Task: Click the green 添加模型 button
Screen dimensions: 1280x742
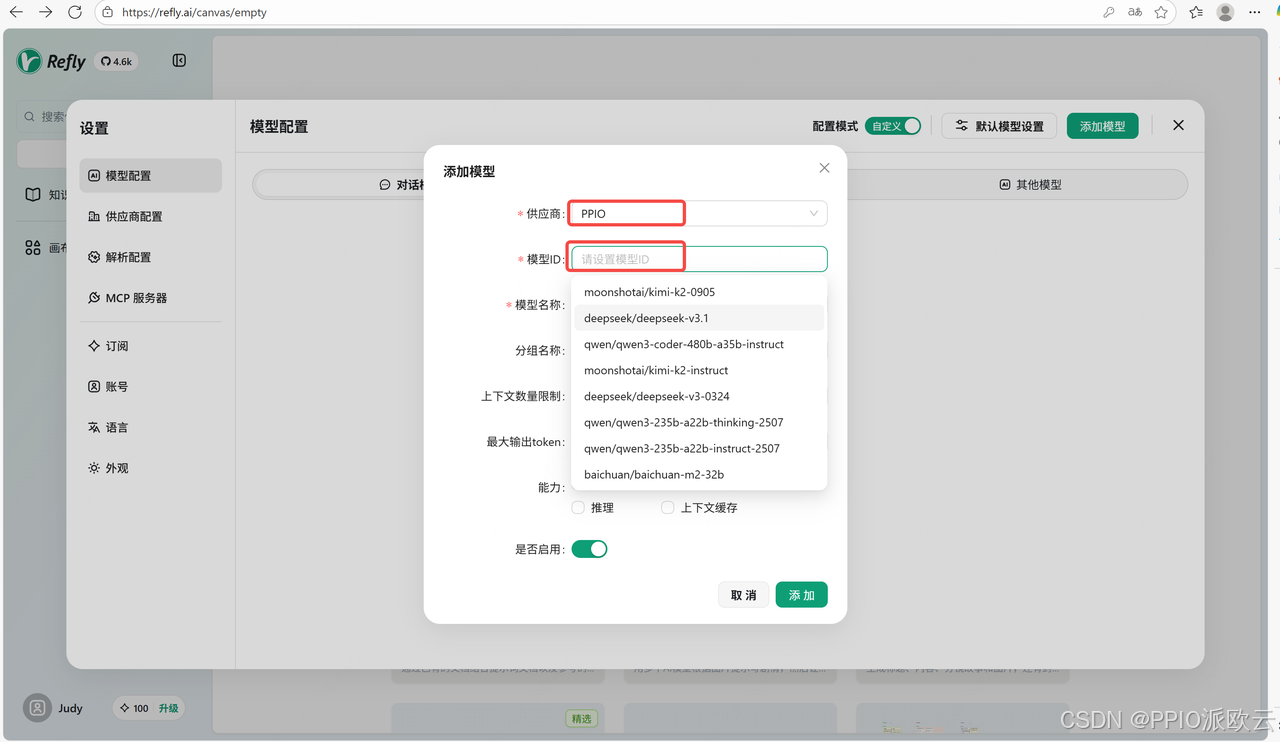Action: pyautogui.click(x=1102, y=126)
